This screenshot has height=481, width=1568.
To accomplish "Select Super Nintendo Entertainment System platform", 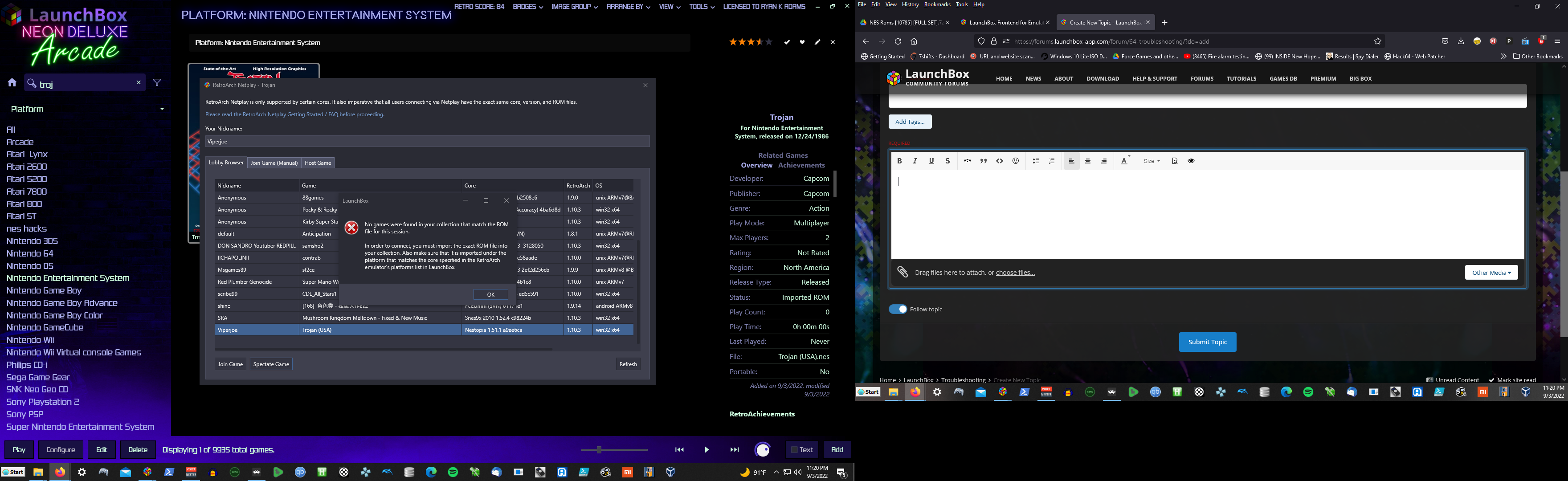I will click(80, 427).
